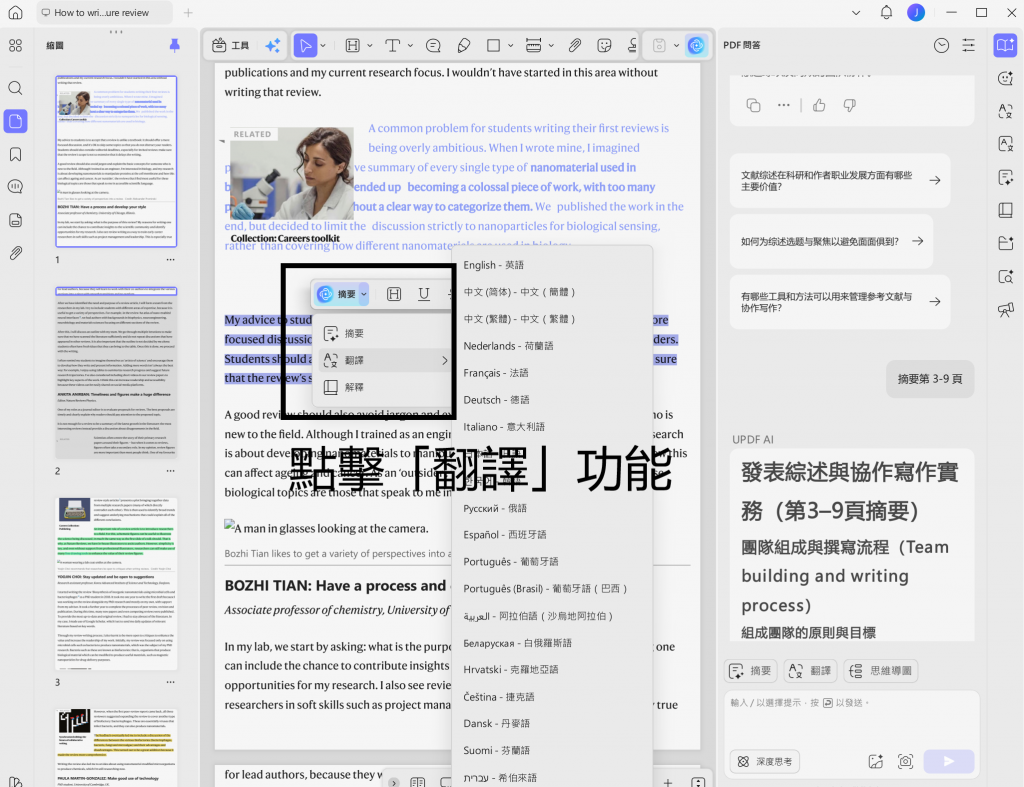Click the 思維導圖 mind map button
Viewport: 1024px width, 787px height.
tap(881, 671)
